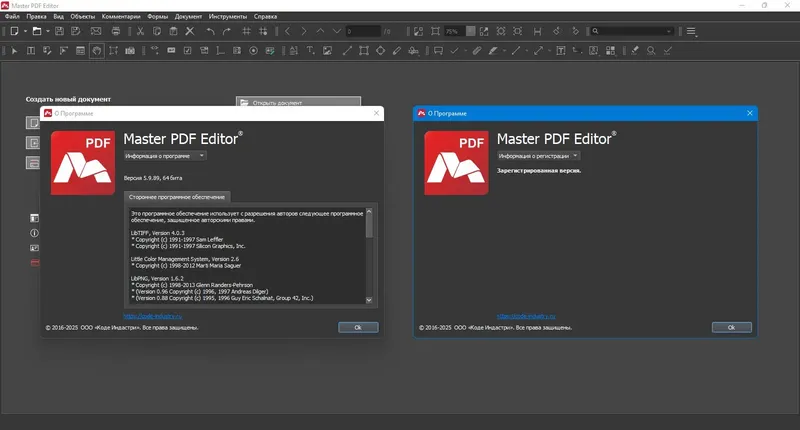This screenshot has width=800, height=430.
Task: Select the snapshot camera tool
Action: pos(130,51)
